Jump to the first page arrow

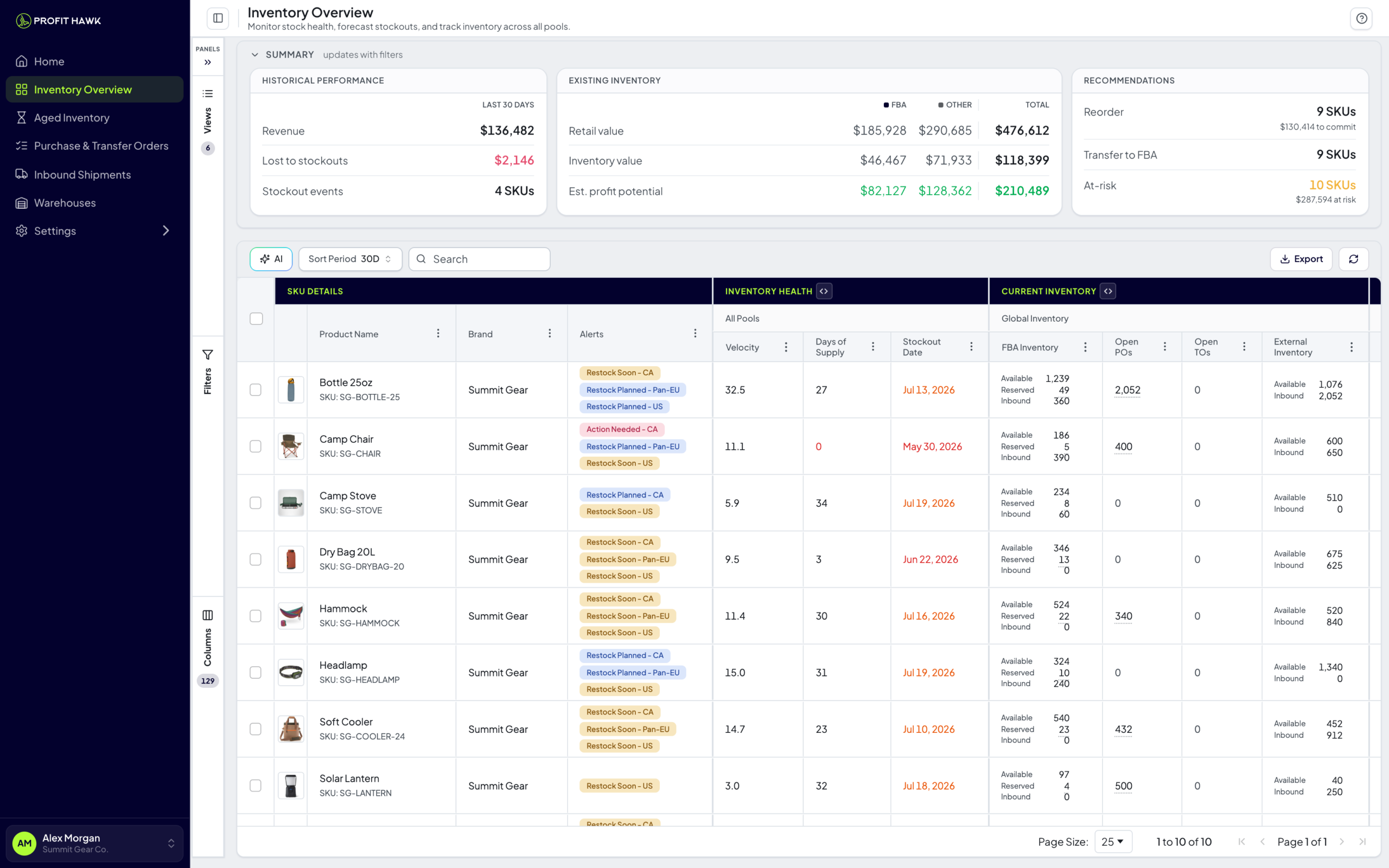[x=1241, y=841]
